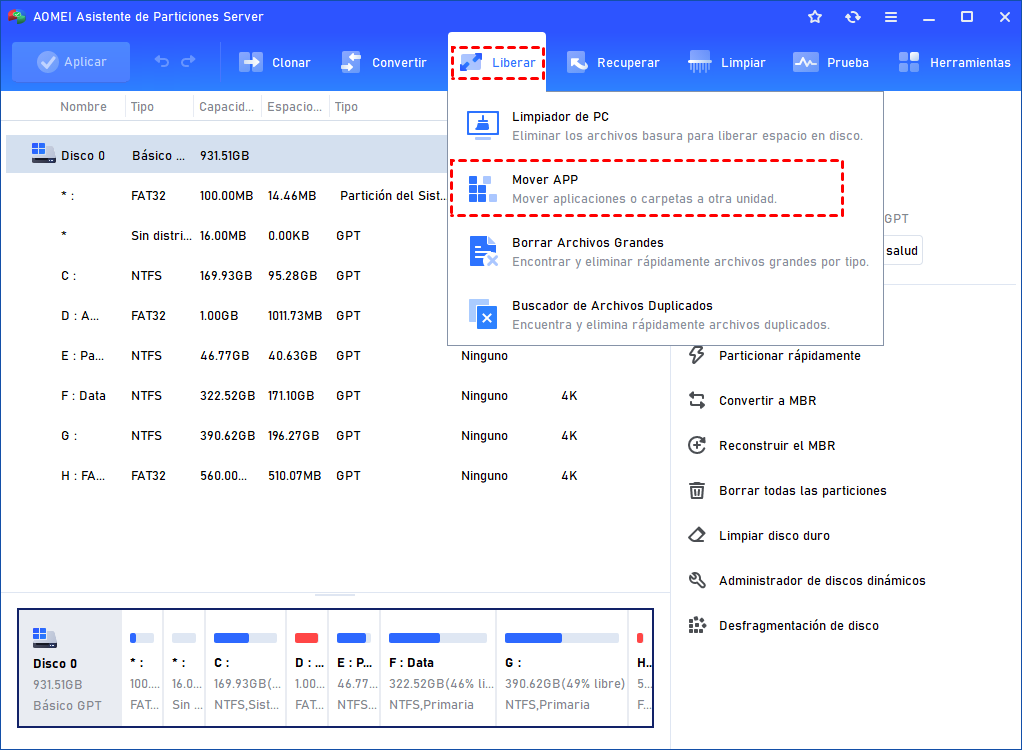Select G: block in the disk map
The image size is (1022, 750).
pos(562,668)
